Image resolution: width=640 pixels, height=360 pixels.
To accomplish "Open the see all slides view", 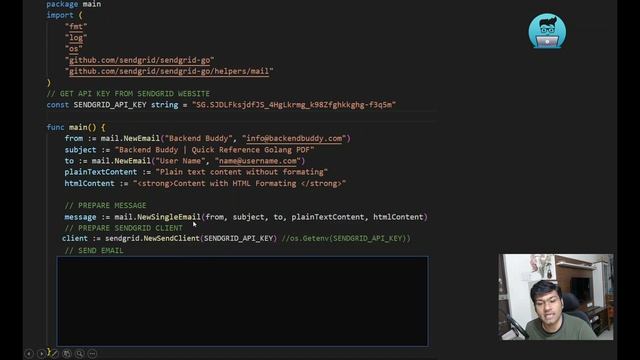I will pos(67,353).
